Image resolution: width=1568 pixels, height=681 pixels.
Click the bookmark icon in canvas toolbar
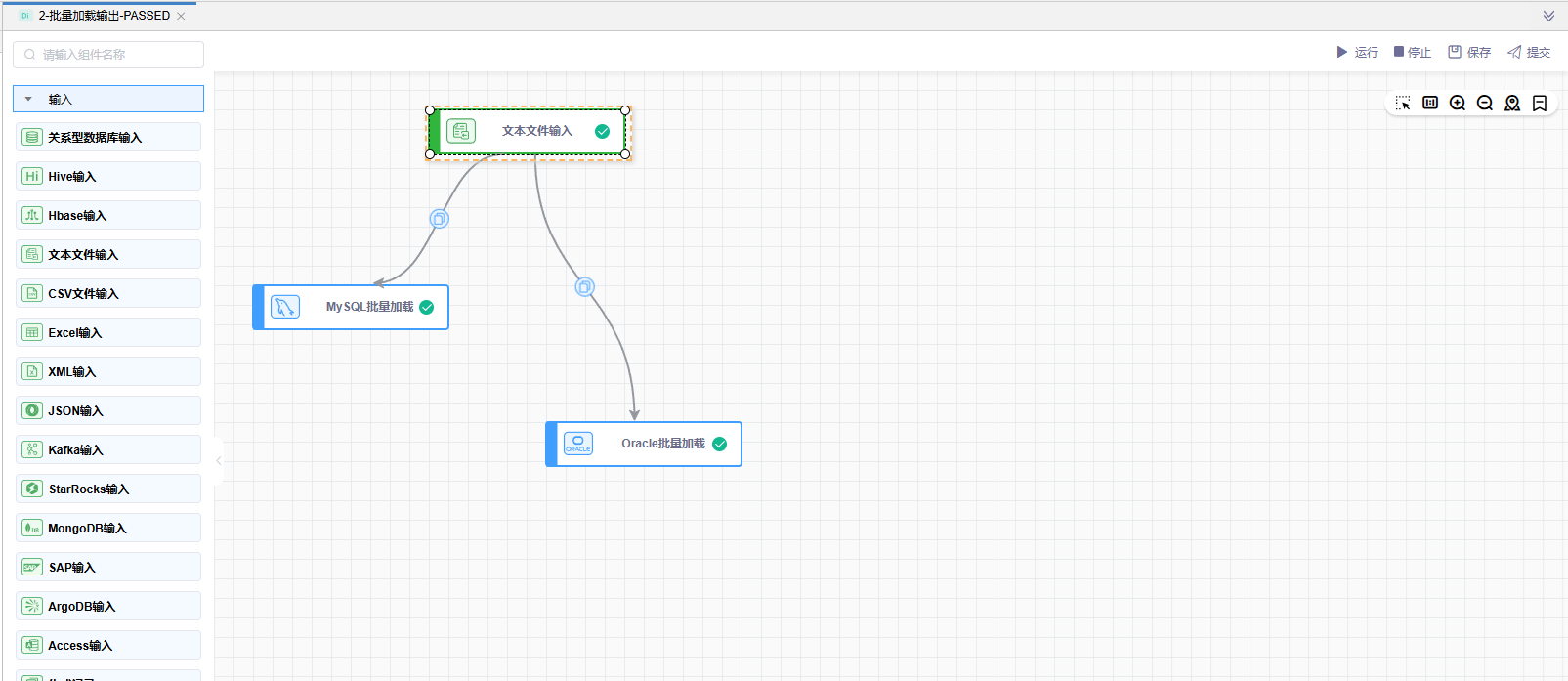1540,104
